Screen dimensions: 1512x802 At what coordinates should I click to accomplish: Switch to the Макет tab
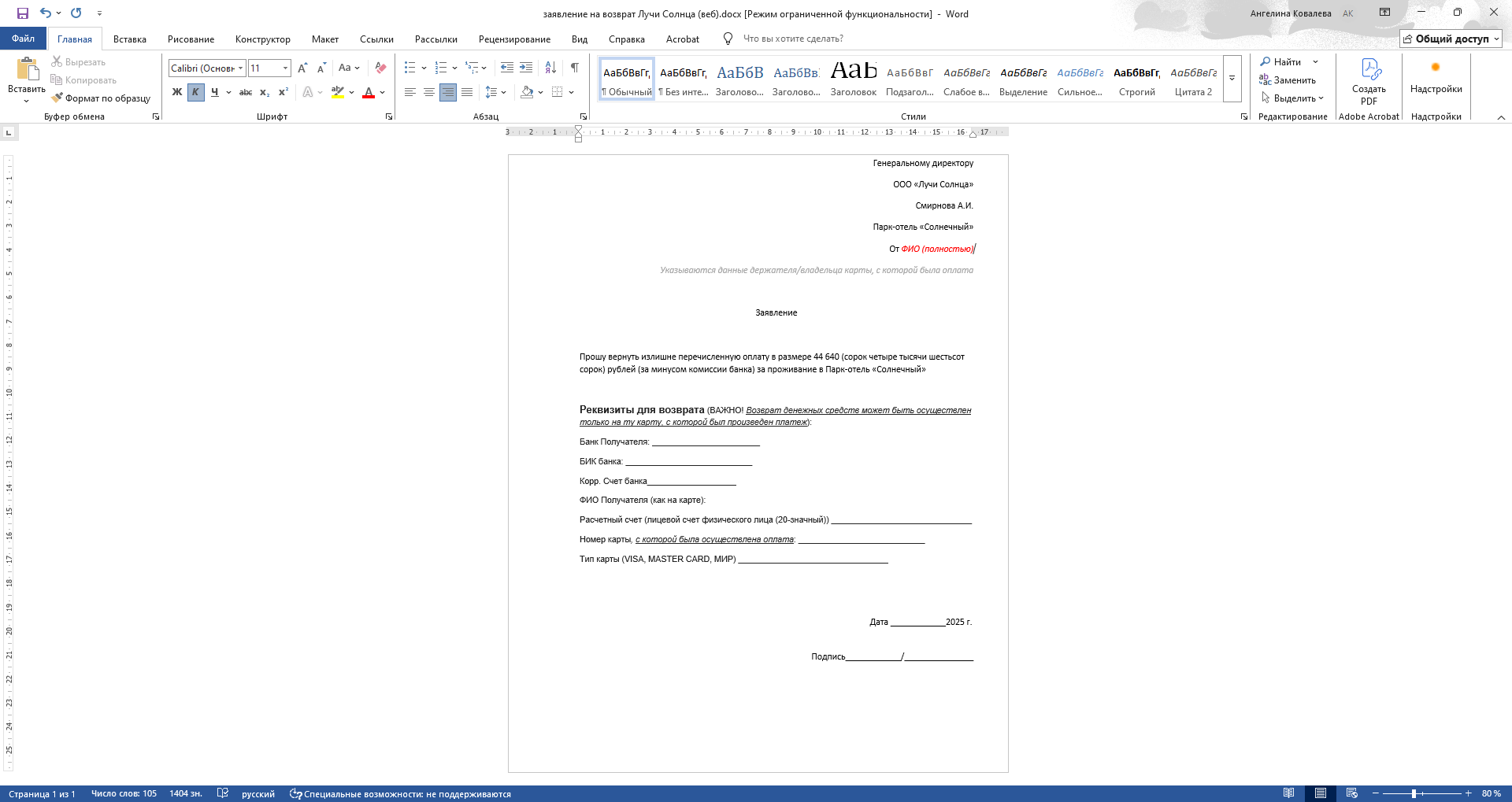325,39
